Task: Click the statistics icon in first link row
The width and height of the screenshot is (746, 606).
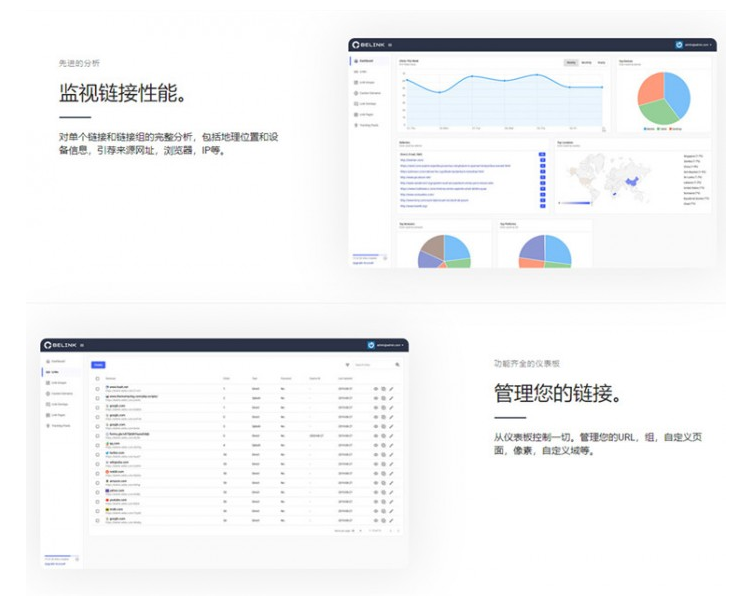Action: [384, 388]
